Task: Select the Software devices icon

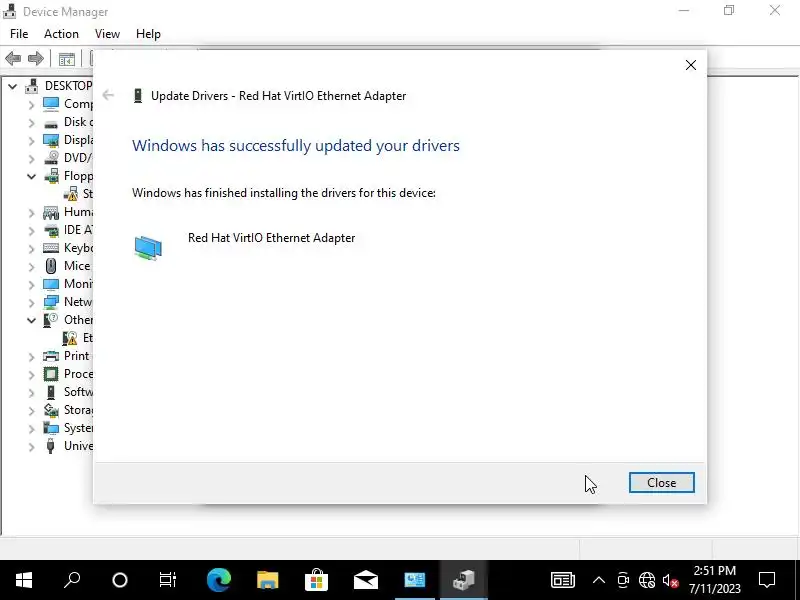Action: (51, 392)
